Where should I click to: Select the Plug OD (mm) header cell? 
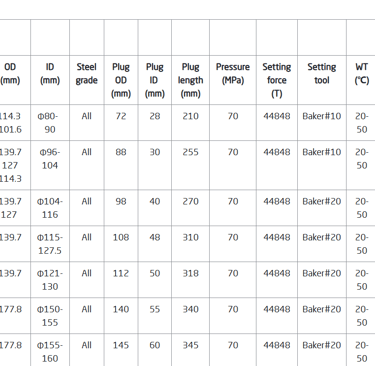(x=121, y=80)
